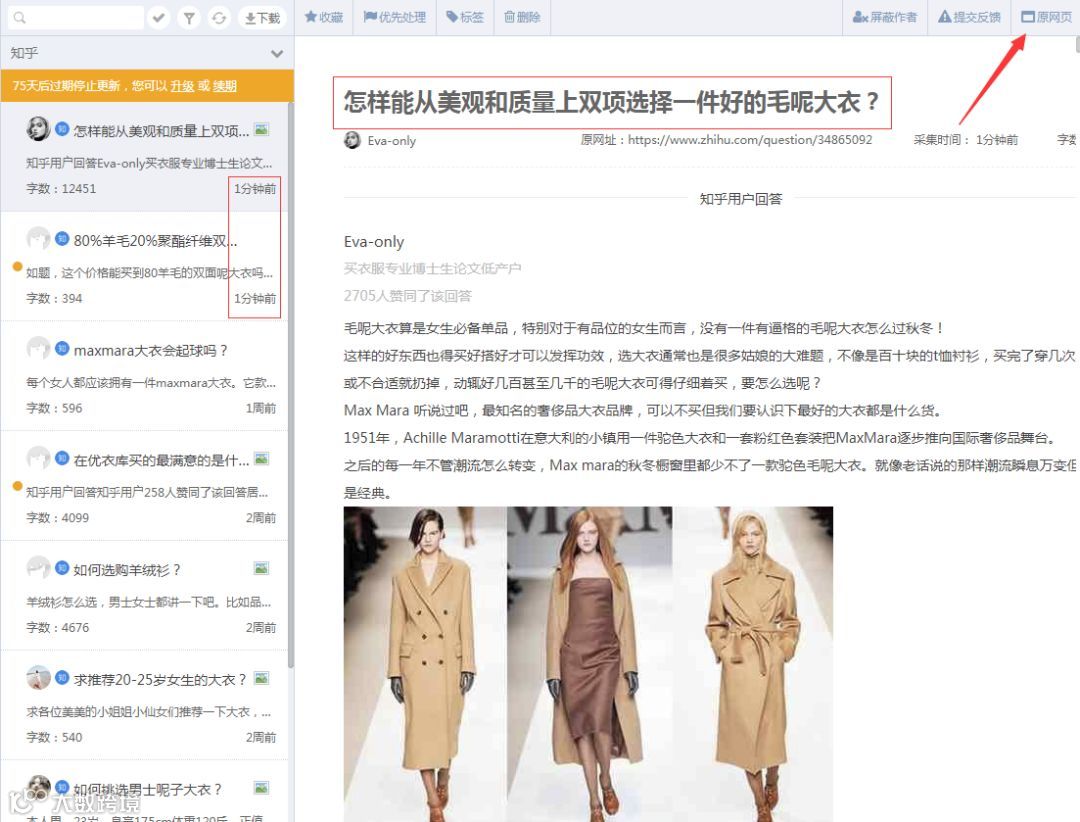Click the 2705人赞同了该回答 text

click(408, 296)
